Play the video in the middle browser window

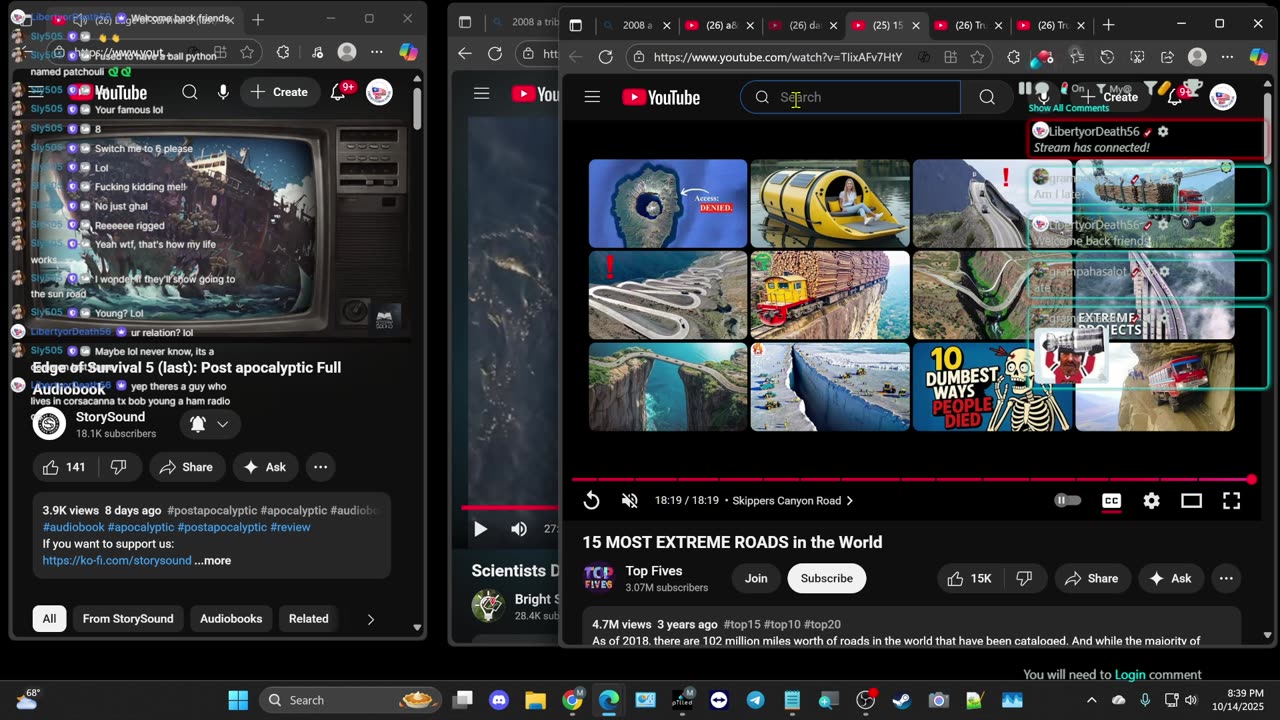(480, 529)
